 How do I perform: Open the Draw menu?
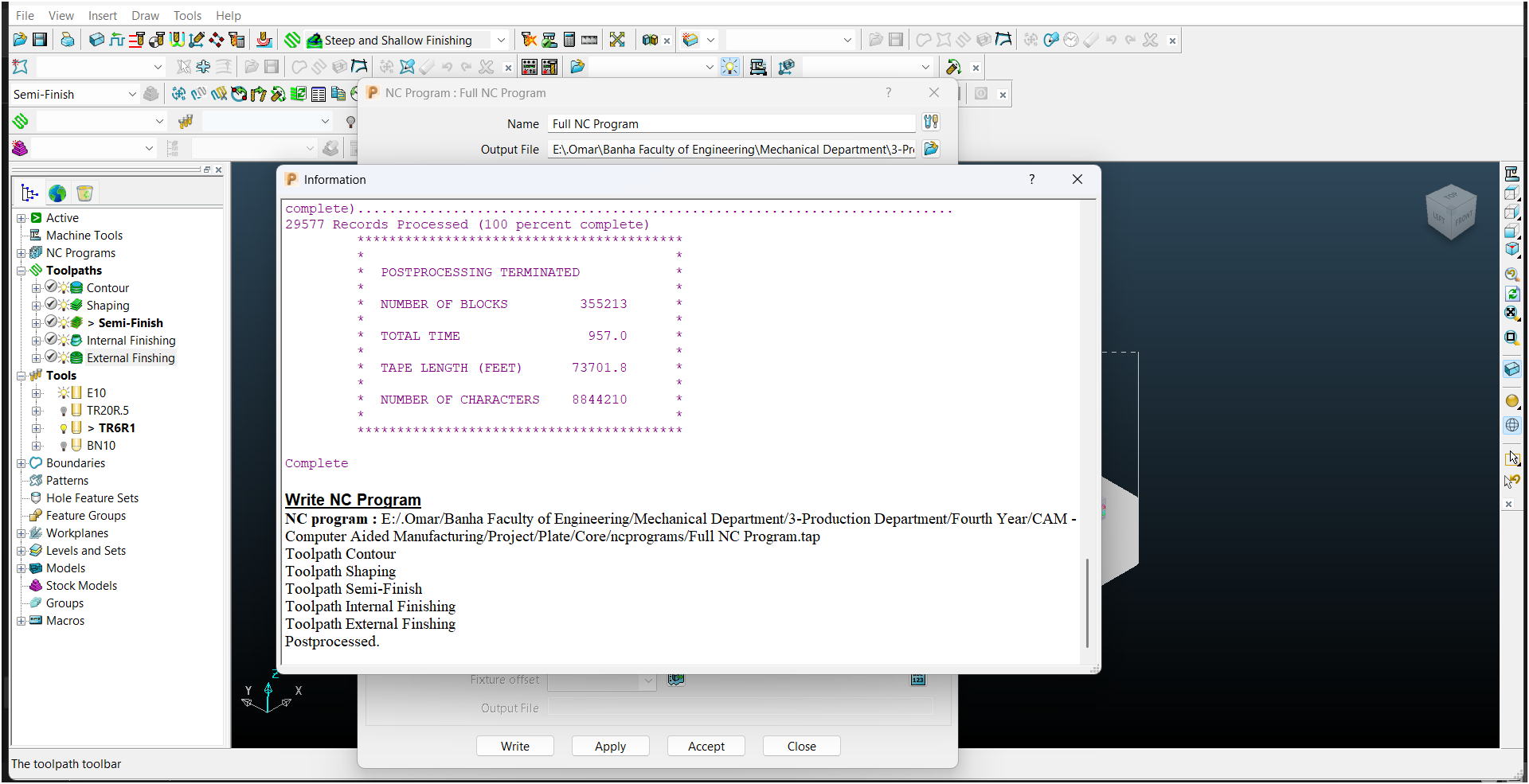pyautogui.click(x=146, y=15)
